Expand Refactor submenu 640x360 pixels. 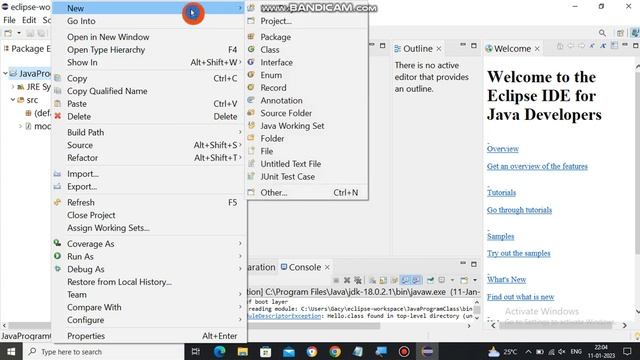[149, 158]
